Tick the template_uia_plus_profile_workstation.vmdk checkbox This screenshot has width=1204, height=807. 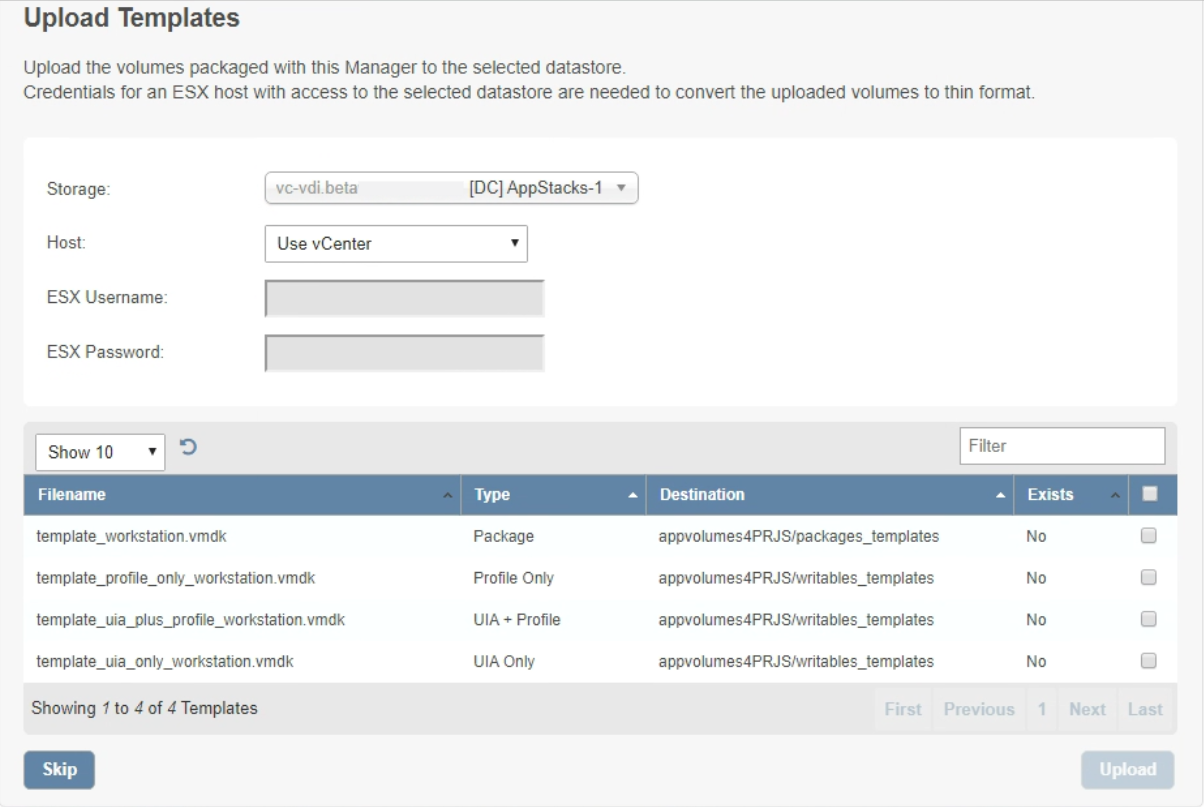pos(1149,619)
